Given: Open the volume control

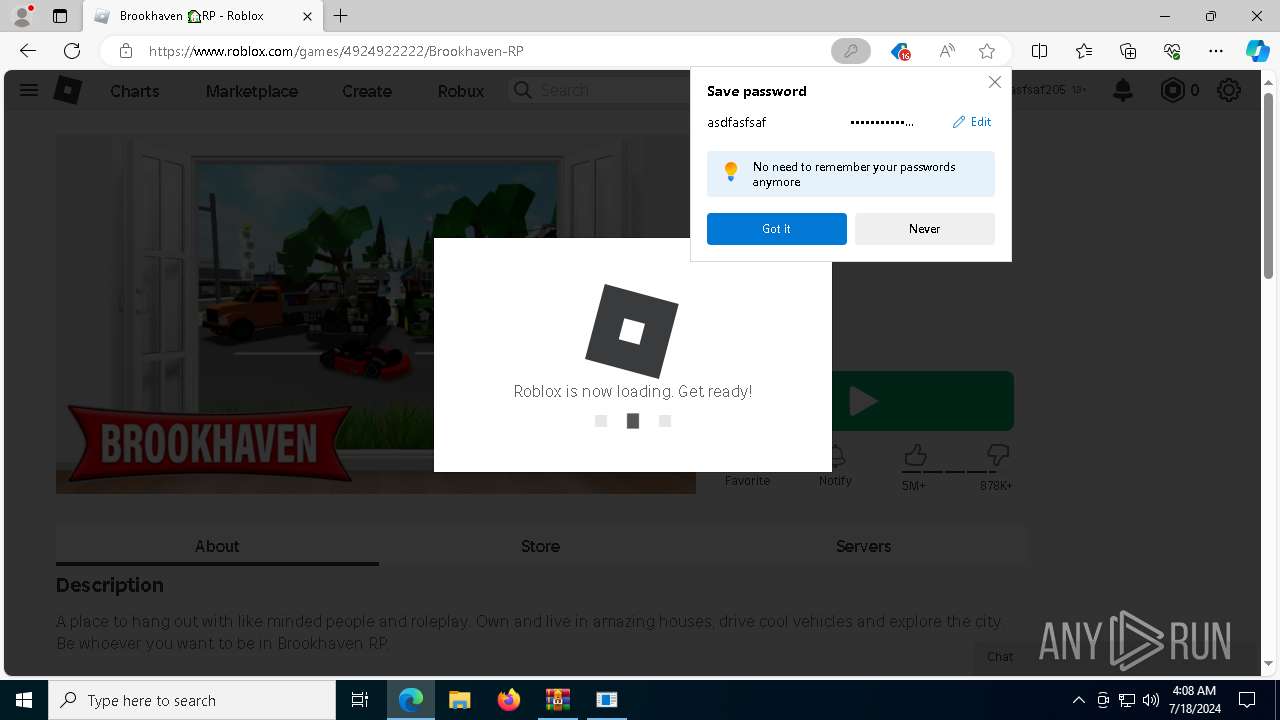Looking at the screenshot, I should pos(1151,700).
